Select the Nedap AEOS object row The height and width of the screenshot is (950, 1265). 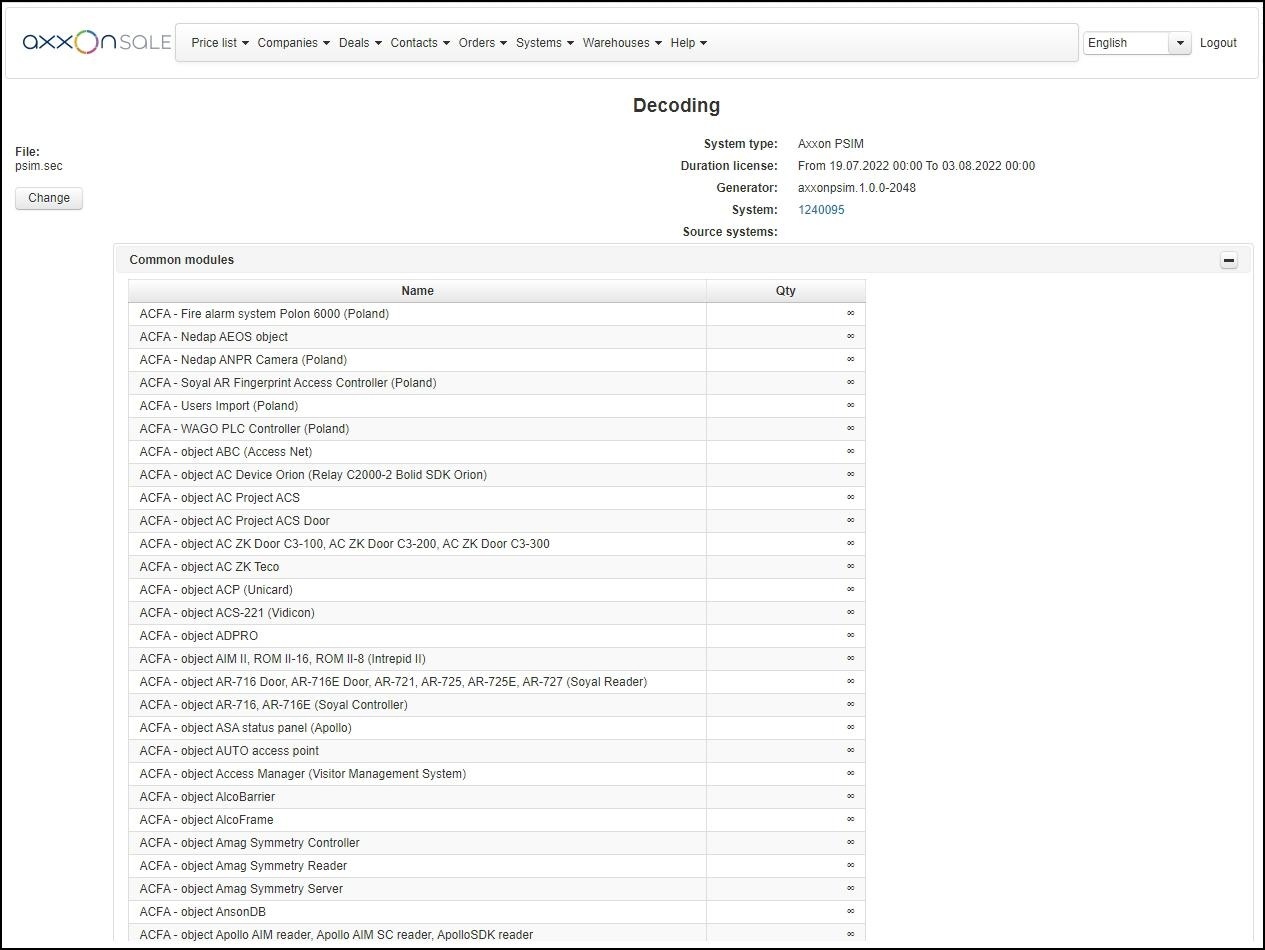point(497,337)
